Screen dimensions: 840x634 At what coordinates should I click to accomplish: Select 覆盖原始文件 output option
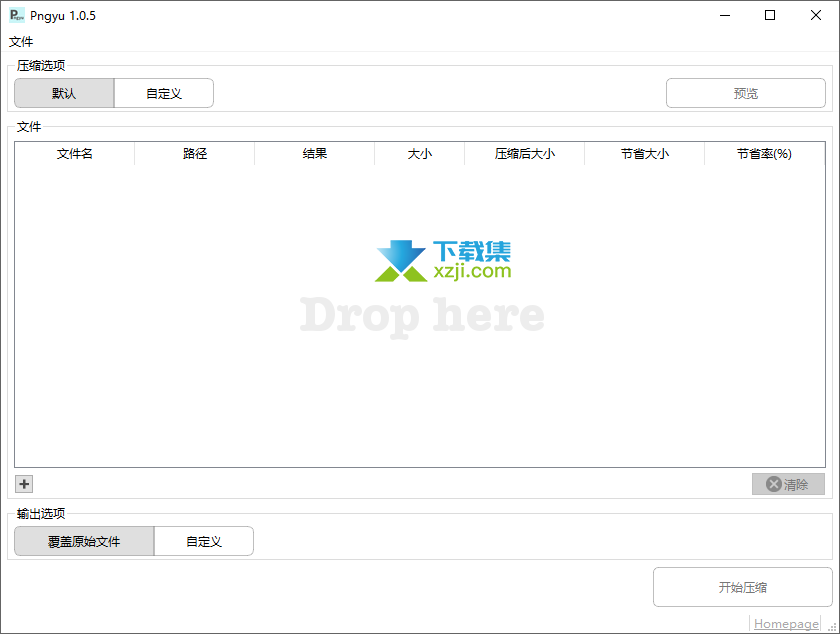tap(84, 541)
